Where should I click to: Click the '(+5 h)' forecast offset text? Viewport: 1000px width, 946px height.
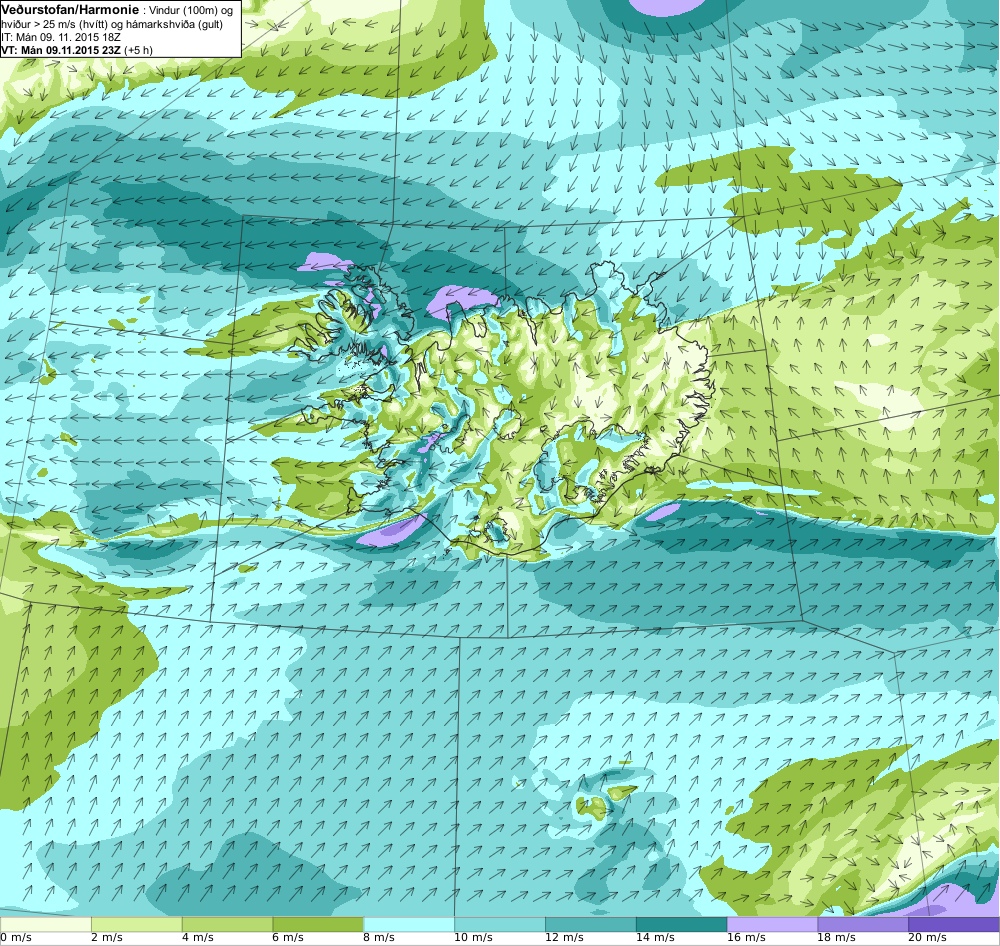[x=138, y=50]
